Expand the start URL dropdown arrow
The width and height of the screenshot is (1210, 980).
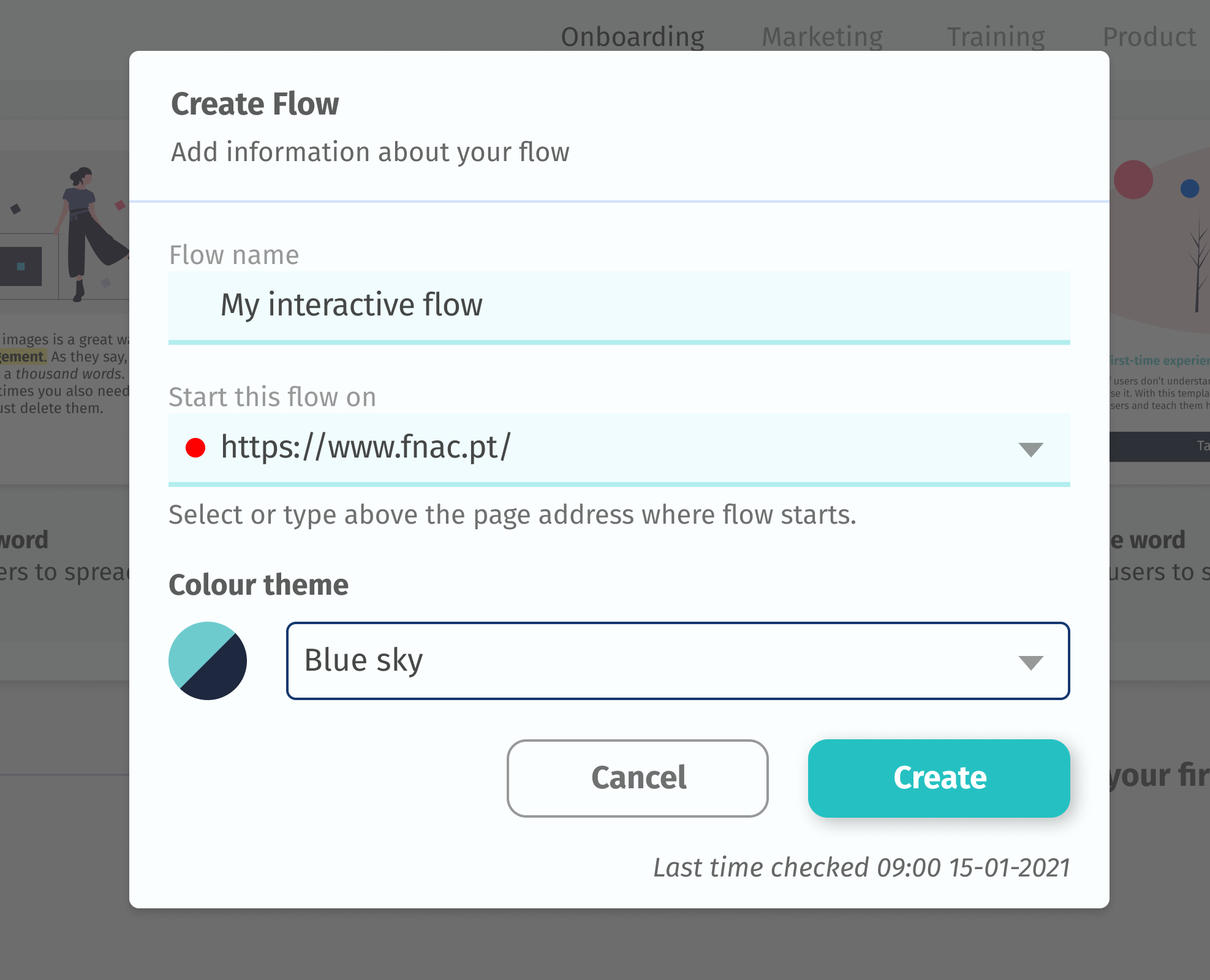pos(1030,449)
